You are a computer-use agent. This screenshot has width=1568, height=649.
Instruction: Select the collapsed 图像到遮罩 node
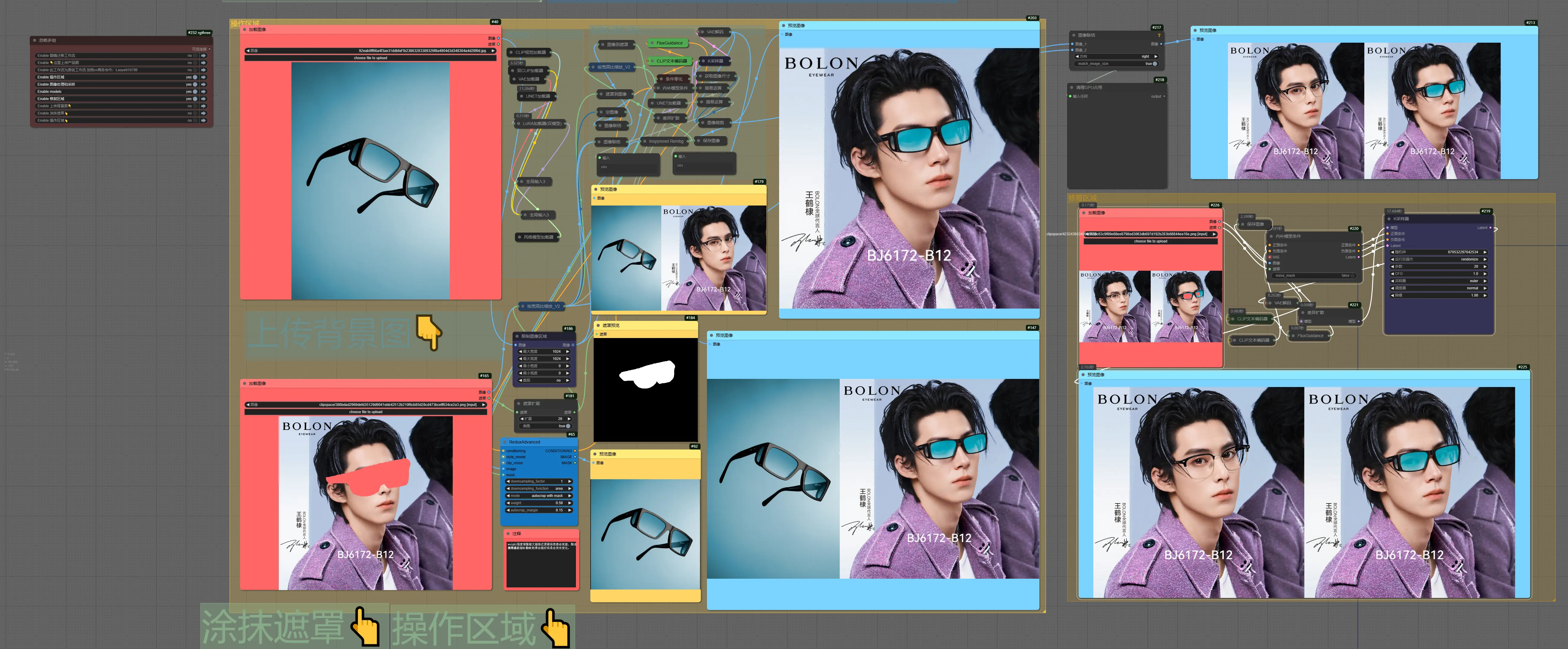point(616,44)
